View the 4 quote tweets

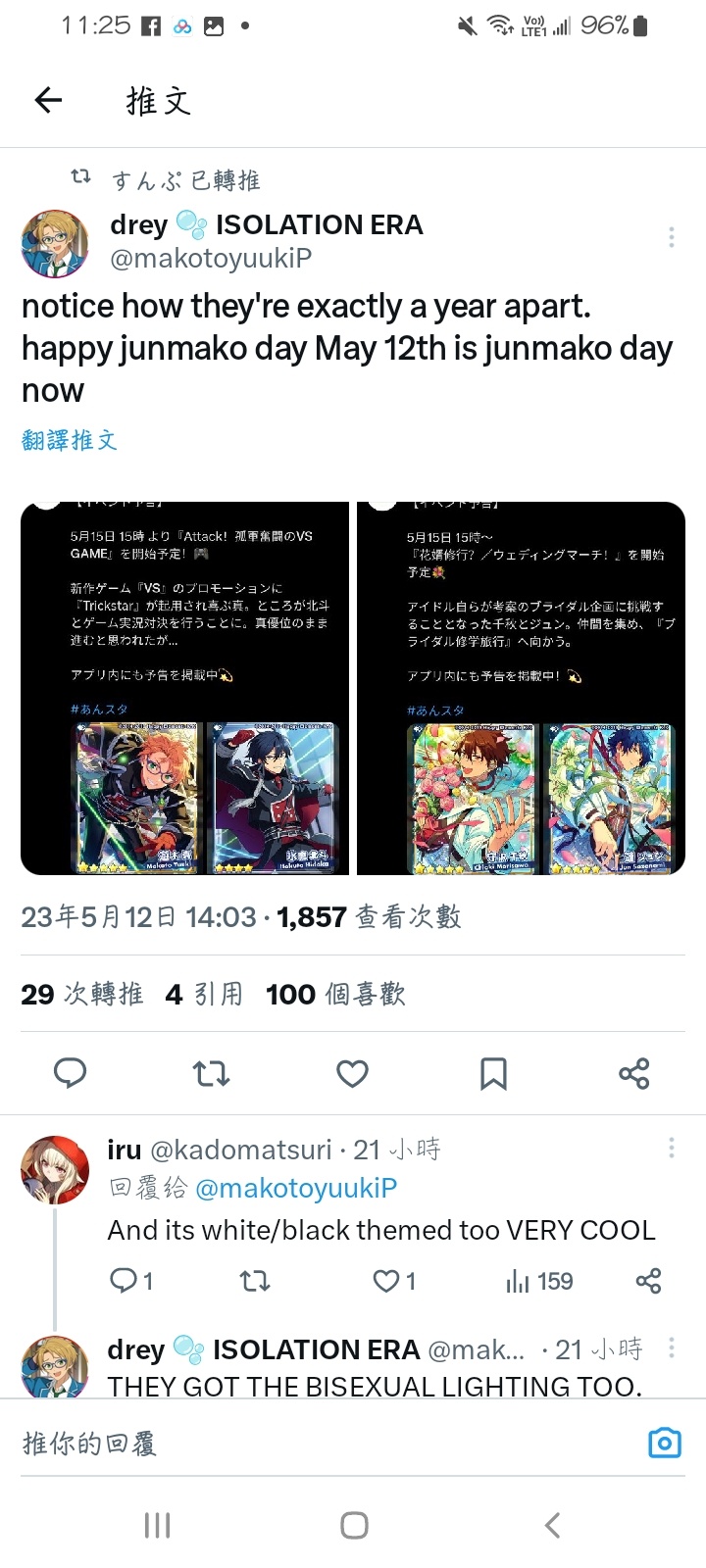[204, 995]
